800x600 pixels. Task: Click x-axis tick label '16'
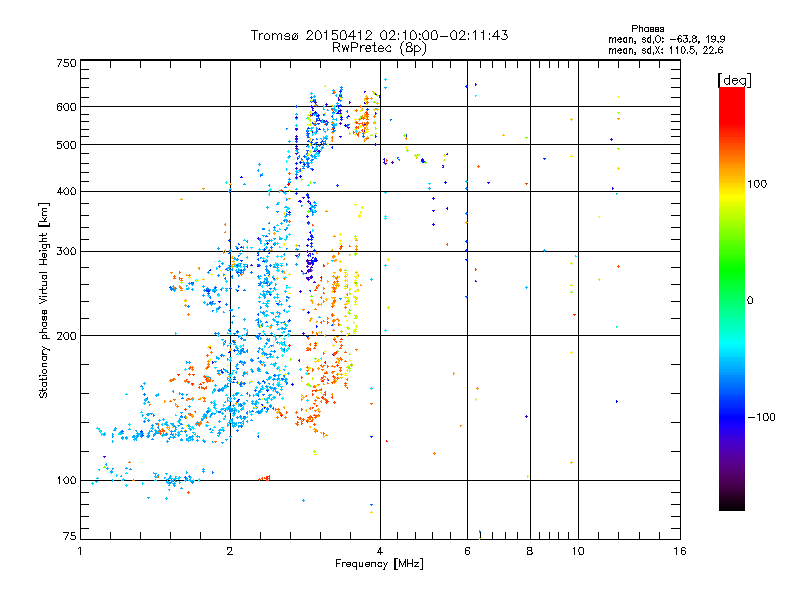[x=680, y=551]
